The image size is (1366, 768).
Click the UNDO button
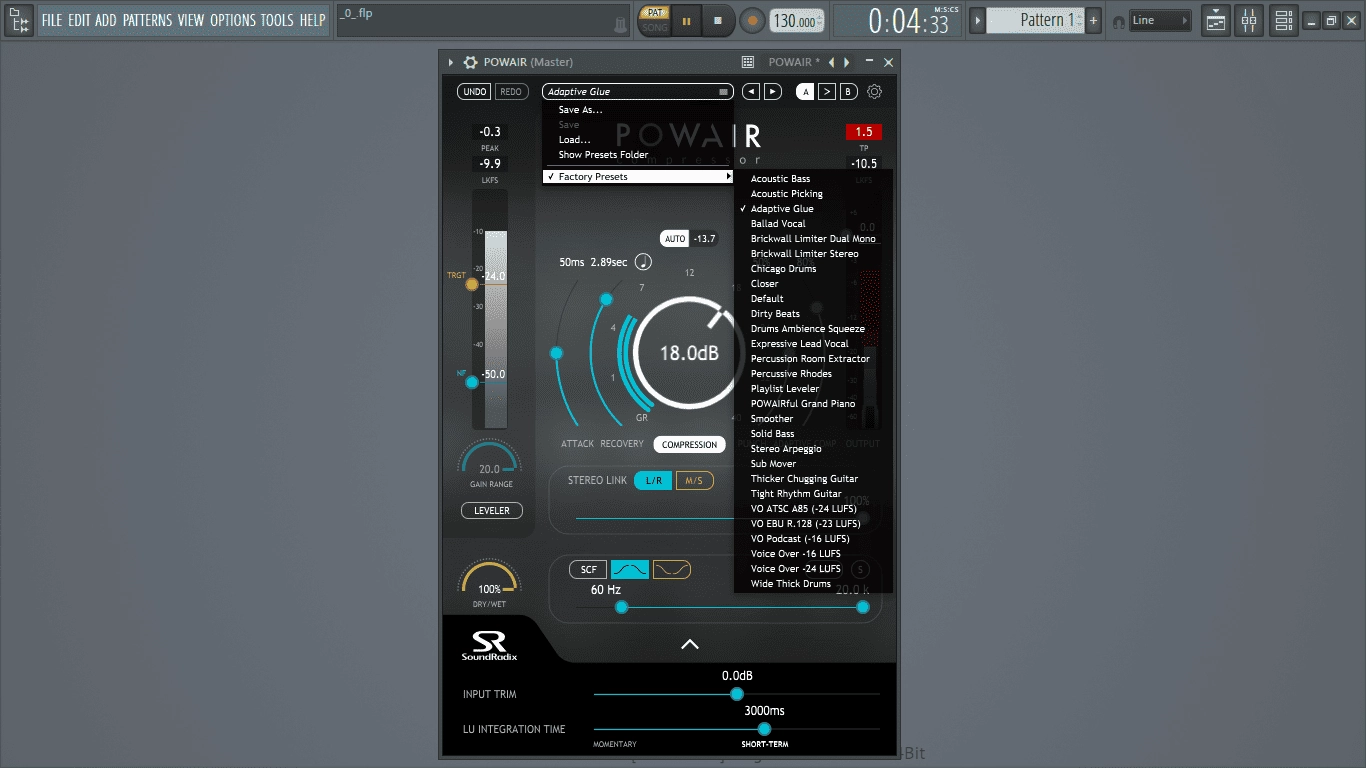[x=475, y=92]
